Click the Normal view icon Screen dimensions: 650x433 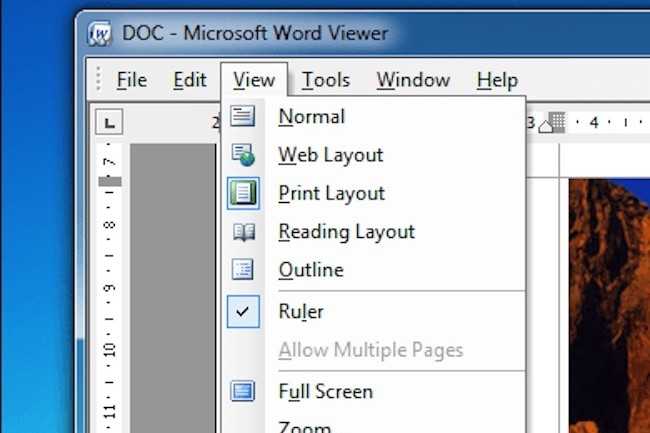click(243, 116)
